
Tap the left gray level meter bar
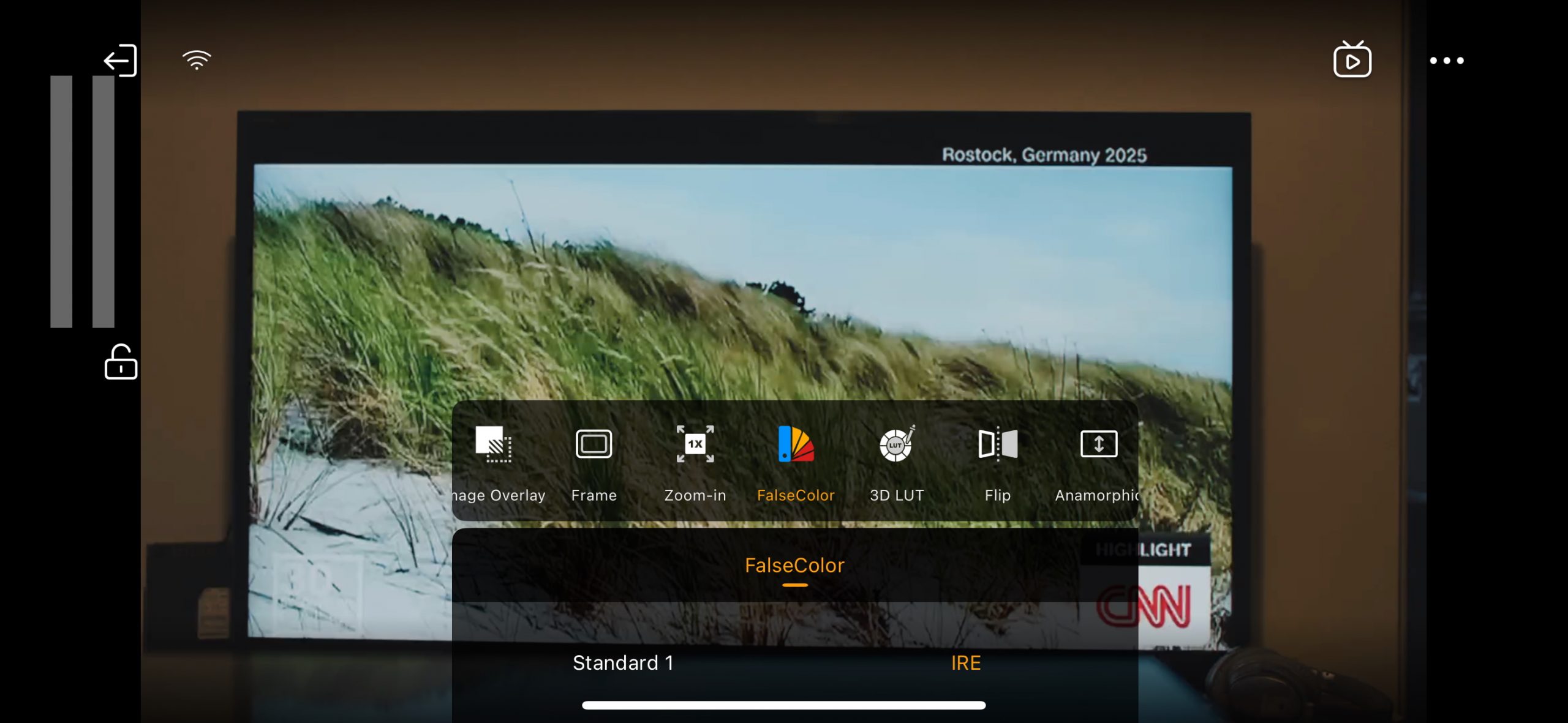[x=61, y=201]
